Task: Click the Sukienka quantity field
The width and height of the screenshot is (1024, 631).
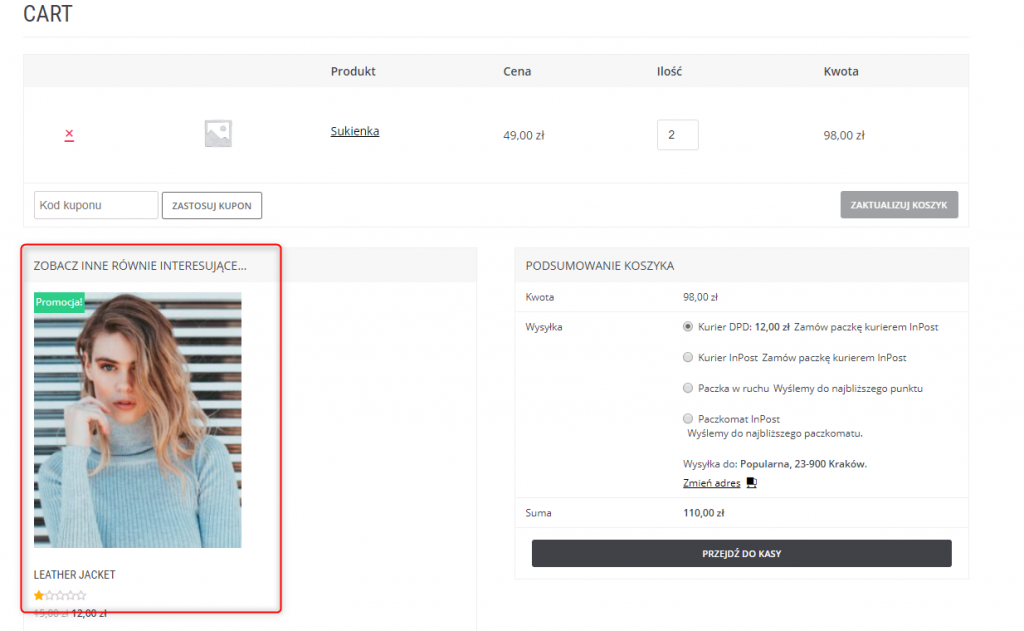Action: pyautogui.click(x=677, y=135)
